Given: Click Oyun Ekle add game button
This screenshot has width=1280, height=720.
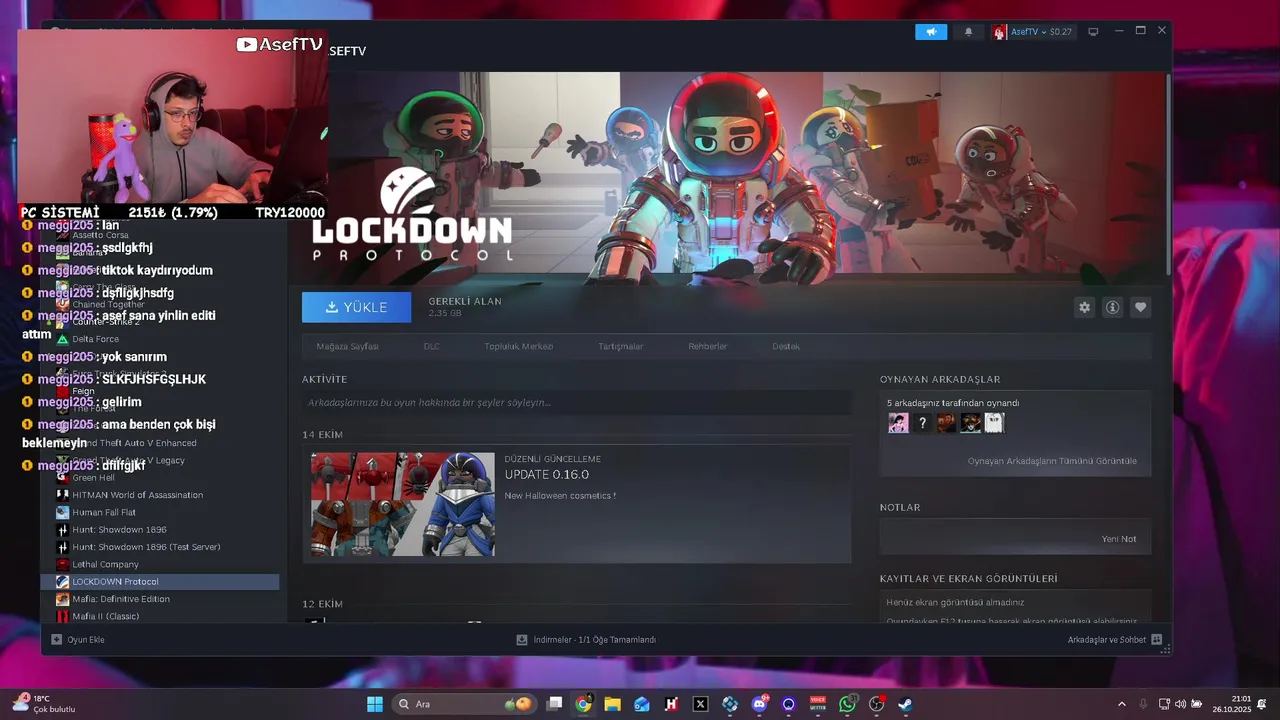Looking at the screenshot, I should coord(78,640).
